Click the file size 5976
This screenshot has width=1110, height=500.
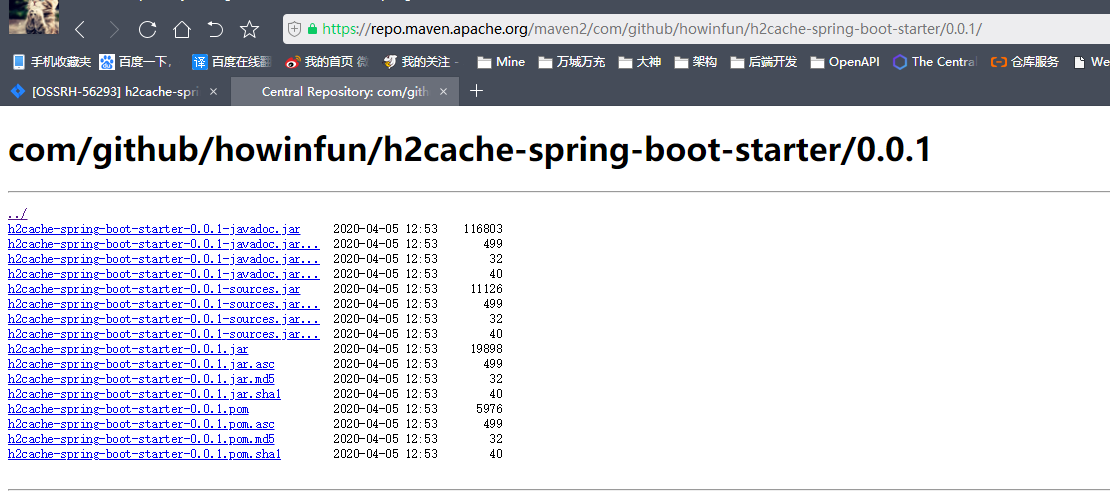tap(490, 409)
